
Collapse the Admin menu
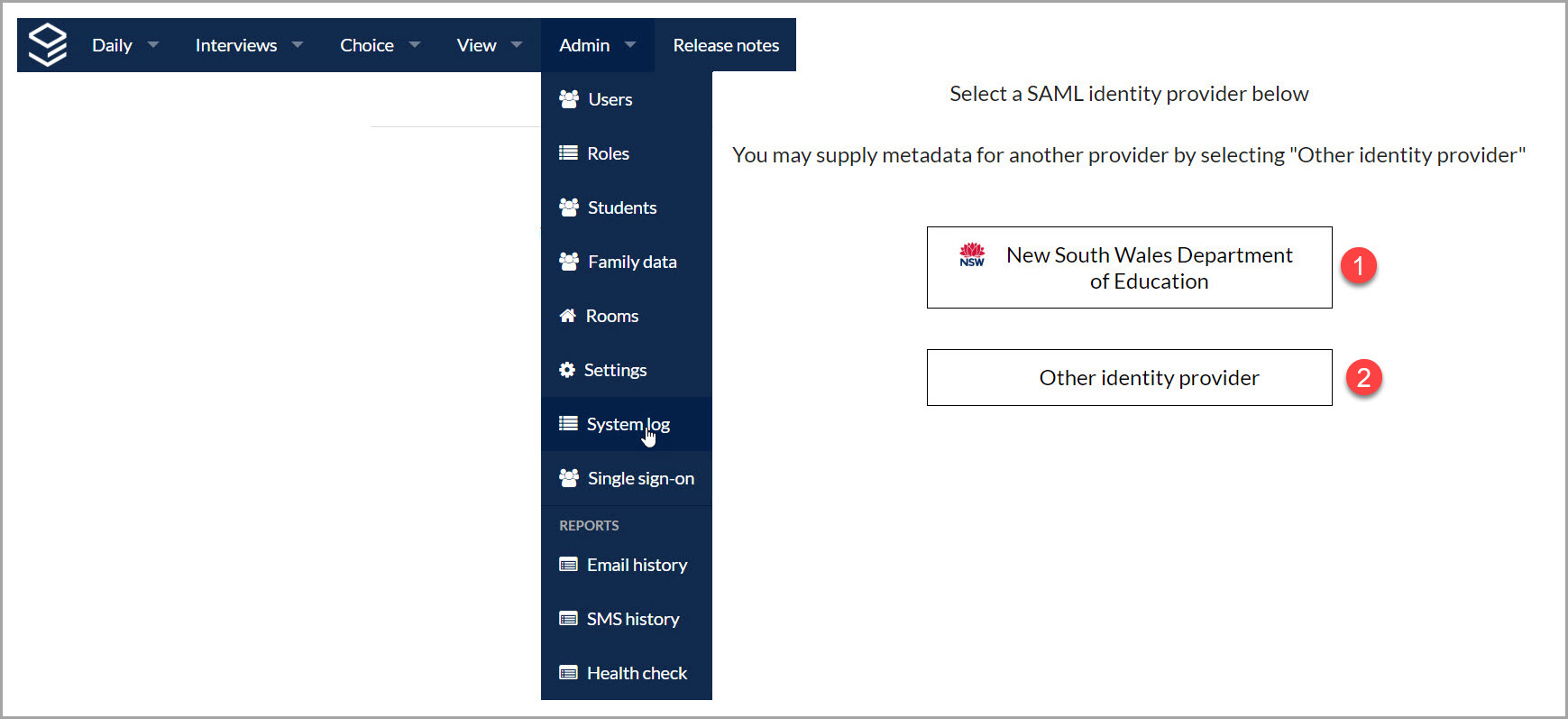[x=597, y=45]
